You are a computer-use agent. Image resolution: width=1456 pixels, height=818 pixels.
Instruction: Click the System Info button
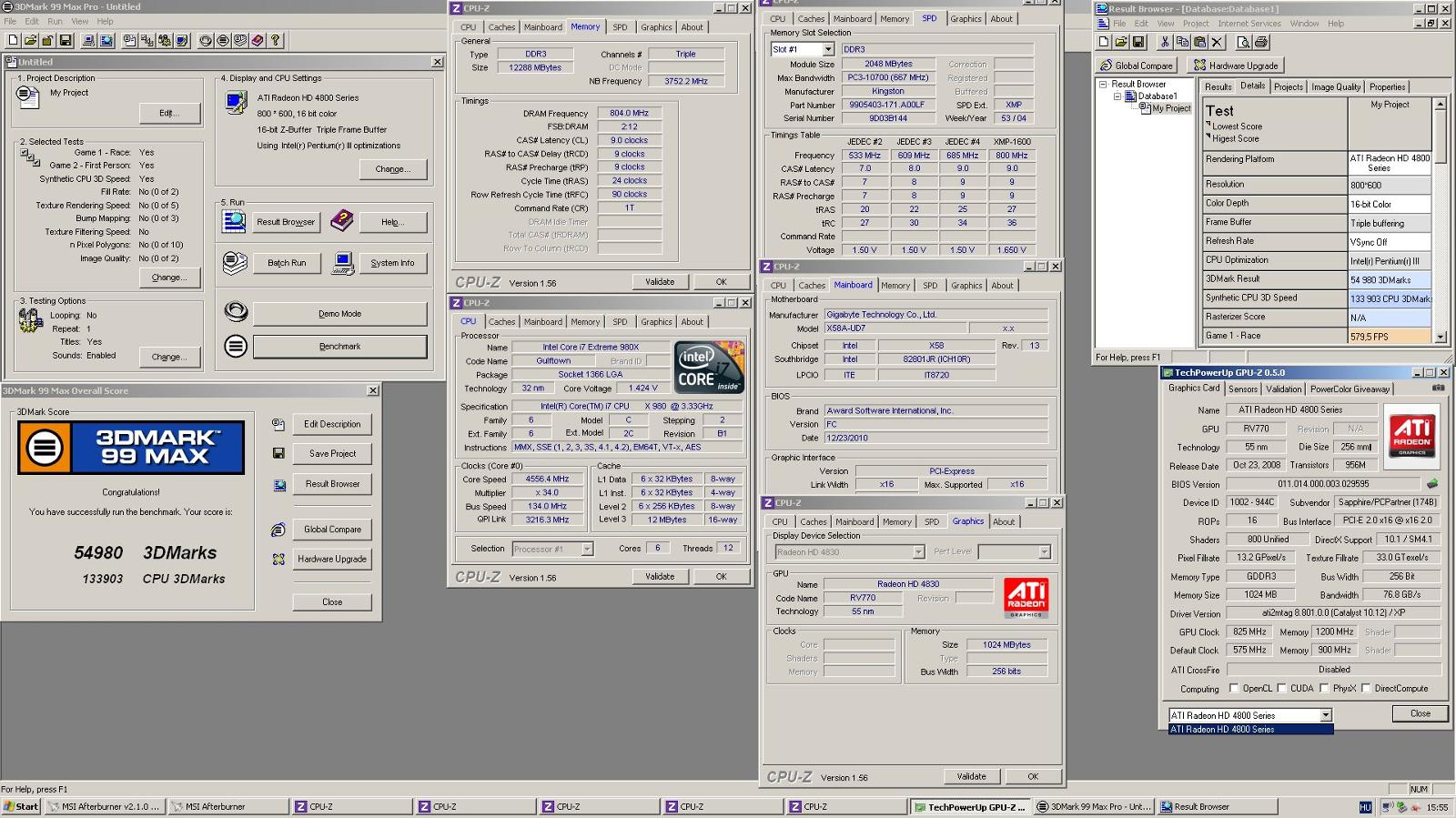[x=392, y=263]
